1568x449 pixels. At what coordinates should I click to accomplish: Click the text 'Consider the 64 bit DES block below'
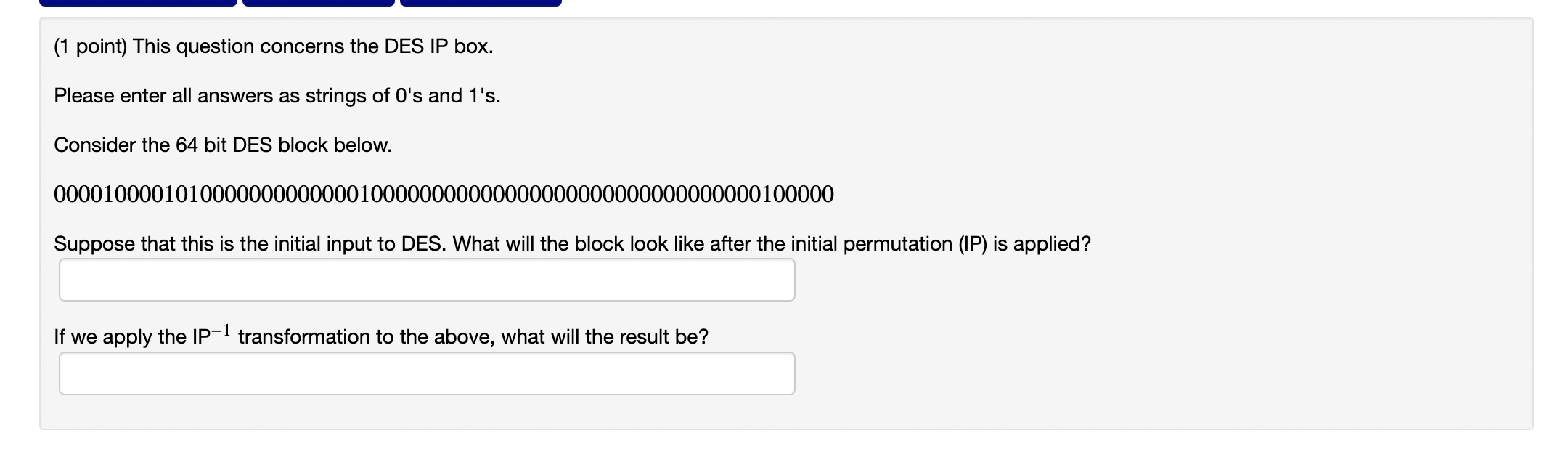(223, 144)
